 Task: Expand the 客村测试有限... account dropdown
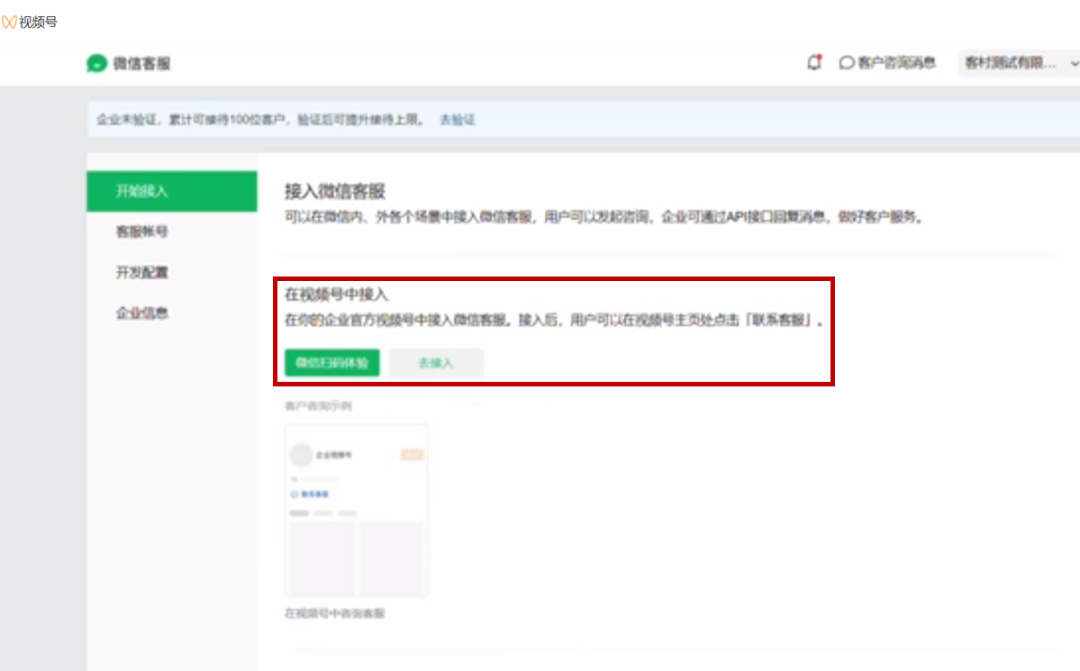(x=1019, y=63)
